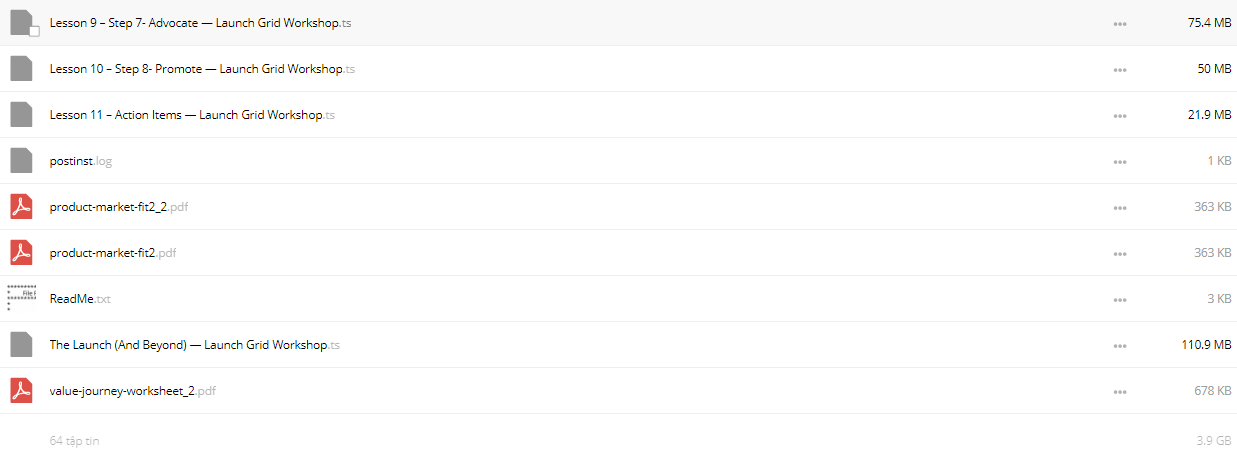This screenshot has width=1237, height=461.
Task: Click the Lesson 11 Action Items file icon
Action: tap(22, 115)
